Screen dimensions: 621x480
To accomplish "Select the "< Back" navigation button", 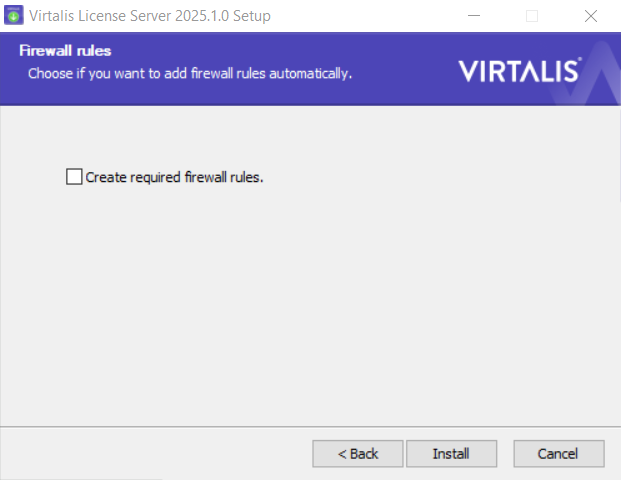I will [358, 454].
